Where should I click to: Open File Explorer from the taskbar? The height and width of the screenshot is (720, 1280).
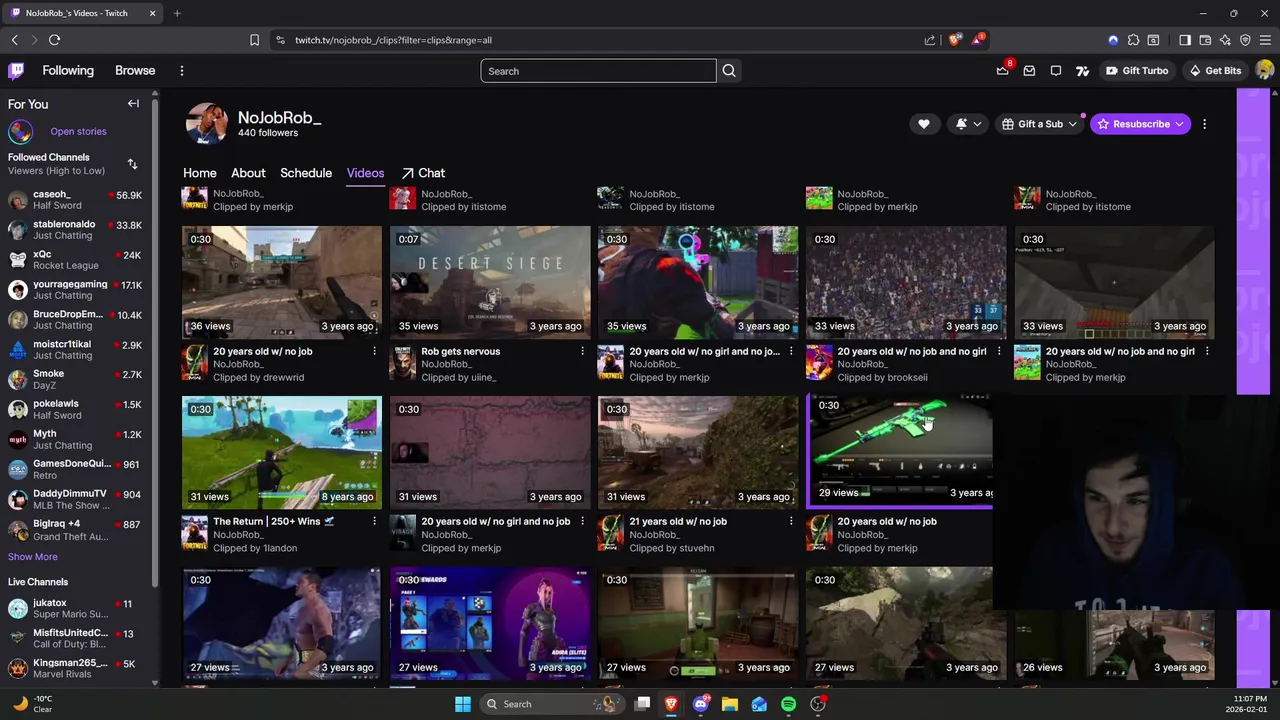pos(730,704)
